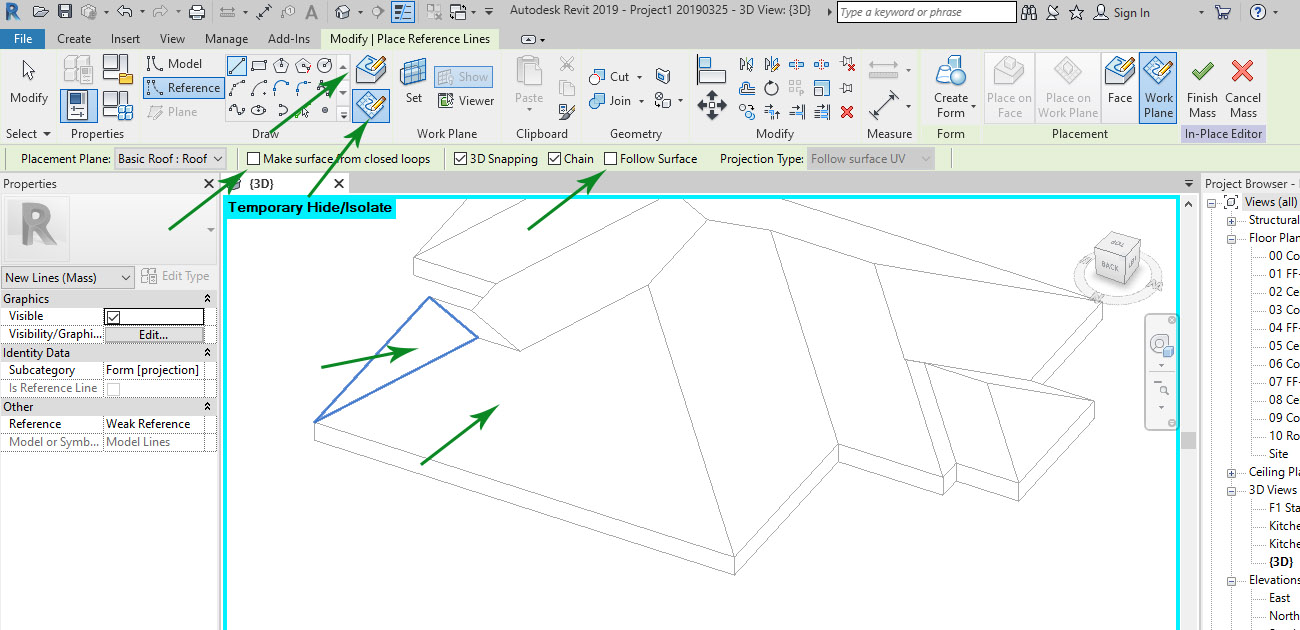Select the Text tool 'A' icon
This screenshot has height=630, width=1300.
(x=310, y=12)
